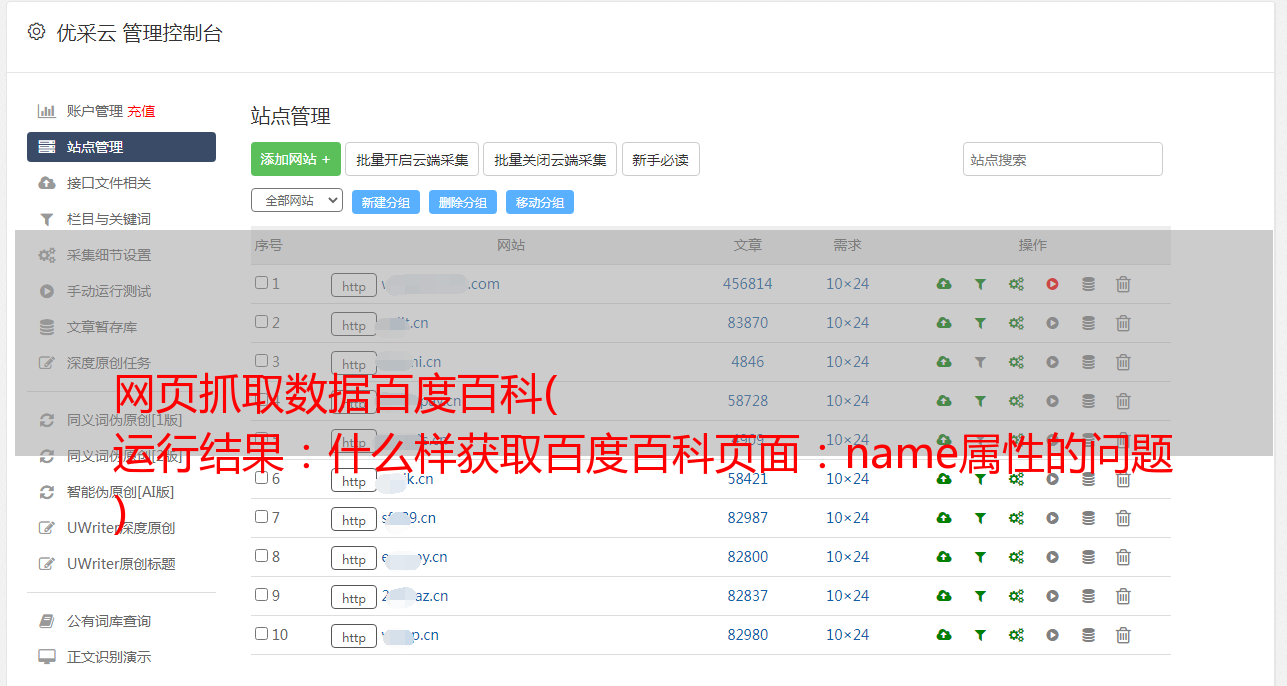The width and height of the screenshot is (1287, 686).
Task: Open UWriter深度原创 sidebar item
Action: [x=121, y=528]
